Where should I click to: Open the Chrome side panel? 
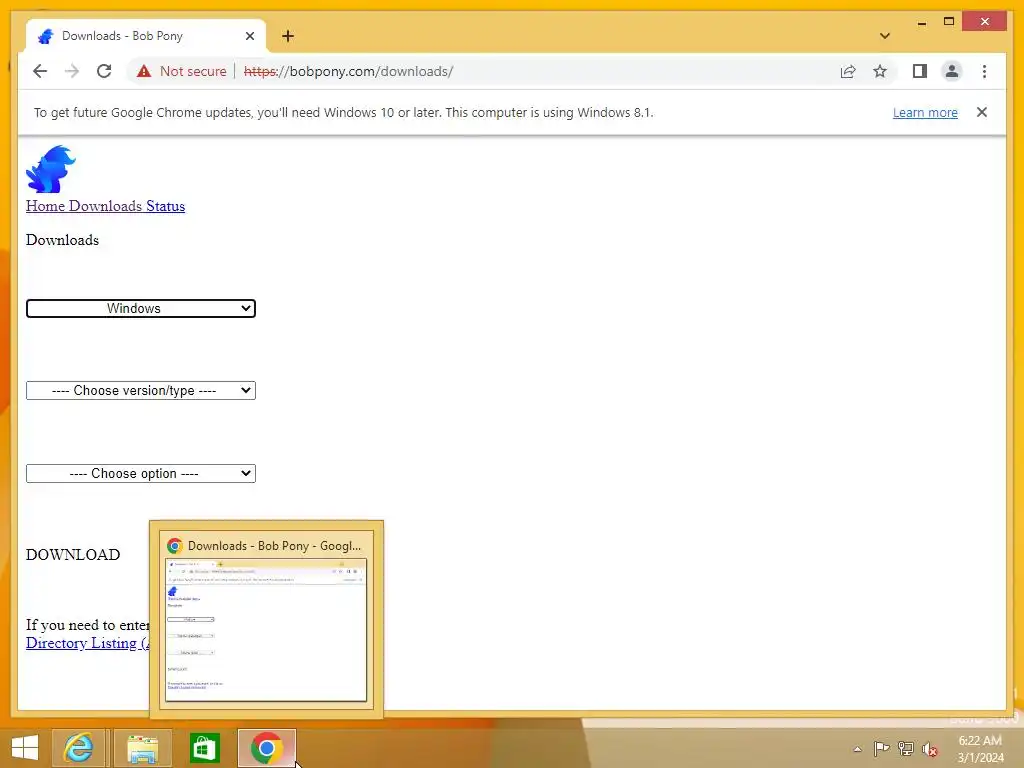point(920,71)
